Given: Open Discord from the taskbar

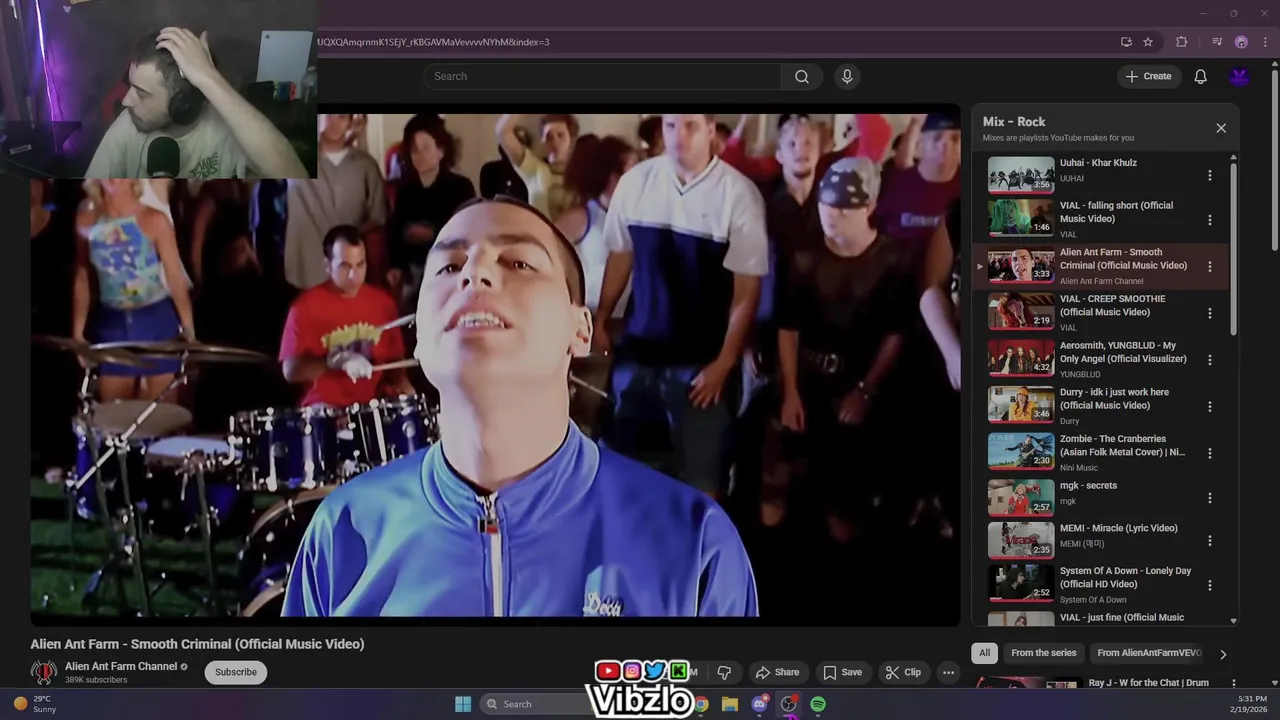Looking at the screenshot, I should click(x=759, y=704).
